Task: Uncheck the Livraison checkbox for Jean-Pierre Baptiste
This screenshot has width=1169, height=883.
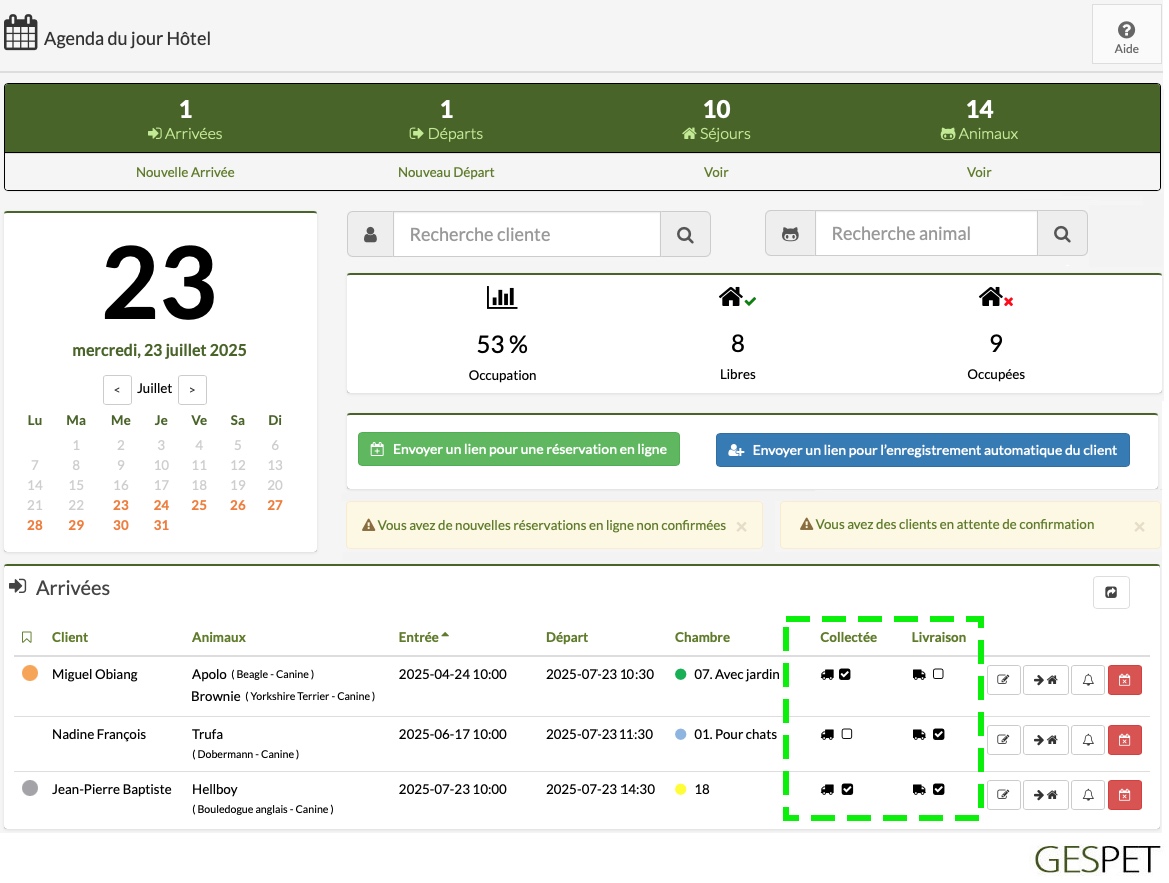Action: pyautogui.click(x=939, y=789)
